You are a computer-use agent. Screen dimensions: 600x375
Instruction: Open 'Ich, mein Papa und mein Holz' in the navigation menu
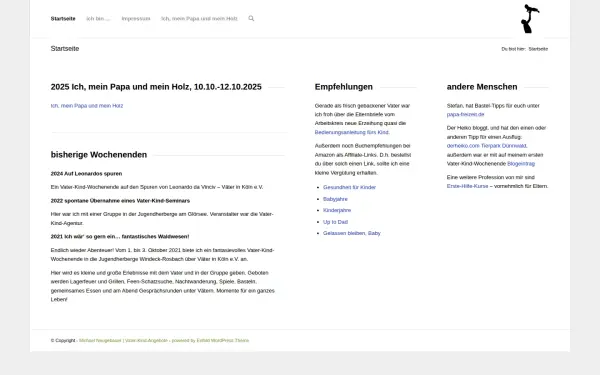[x=199, y=19]
